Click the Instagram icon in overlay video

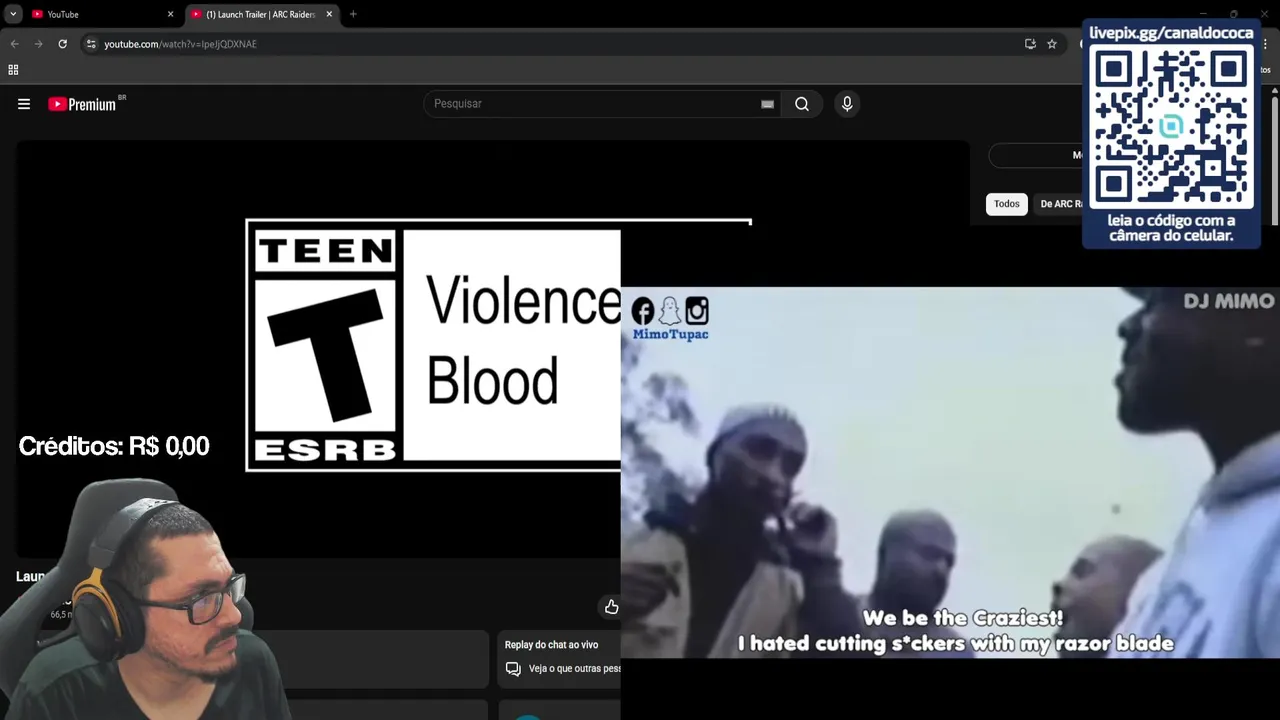tap(697, 311)
